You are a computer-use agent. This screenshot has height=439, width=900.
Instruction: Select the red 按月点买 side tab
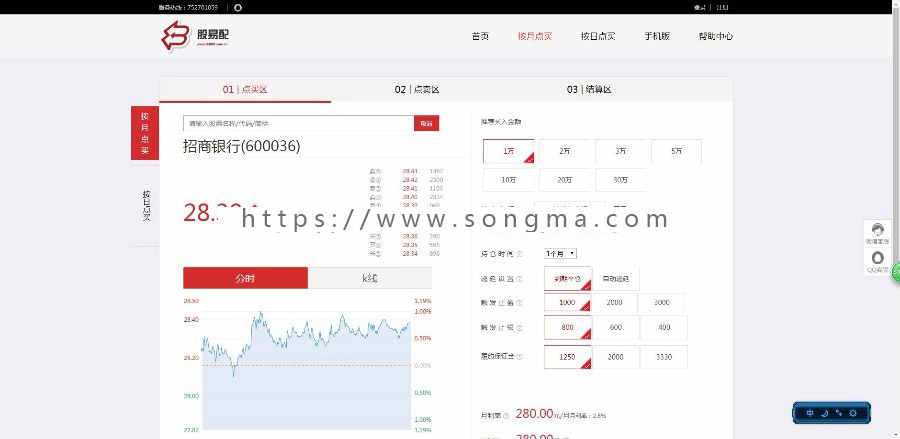pos(145,133)
